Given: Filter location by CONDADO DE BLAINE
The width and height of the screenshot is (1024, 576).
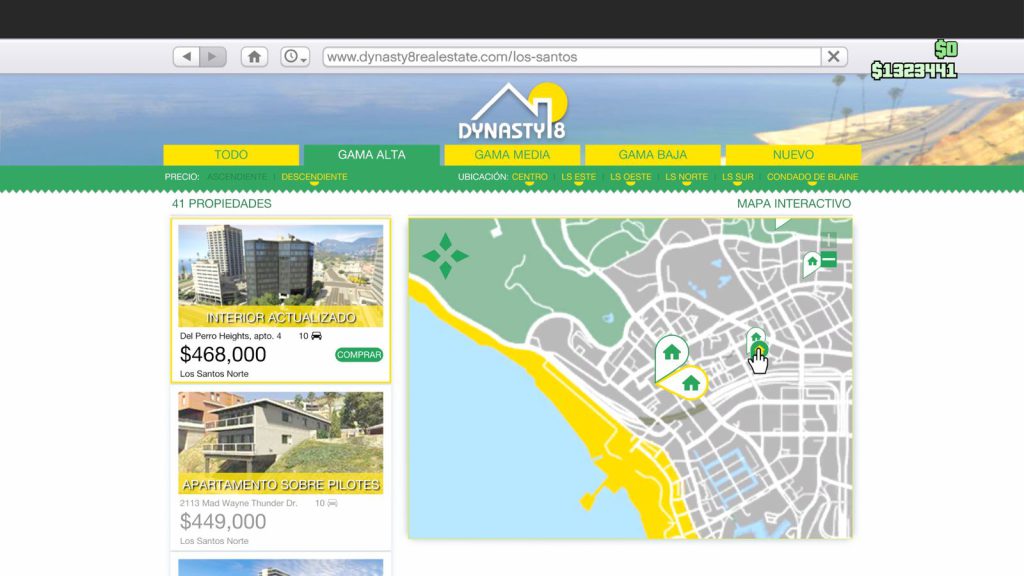Looking at the screenshot, I should [x=812, y=177].
